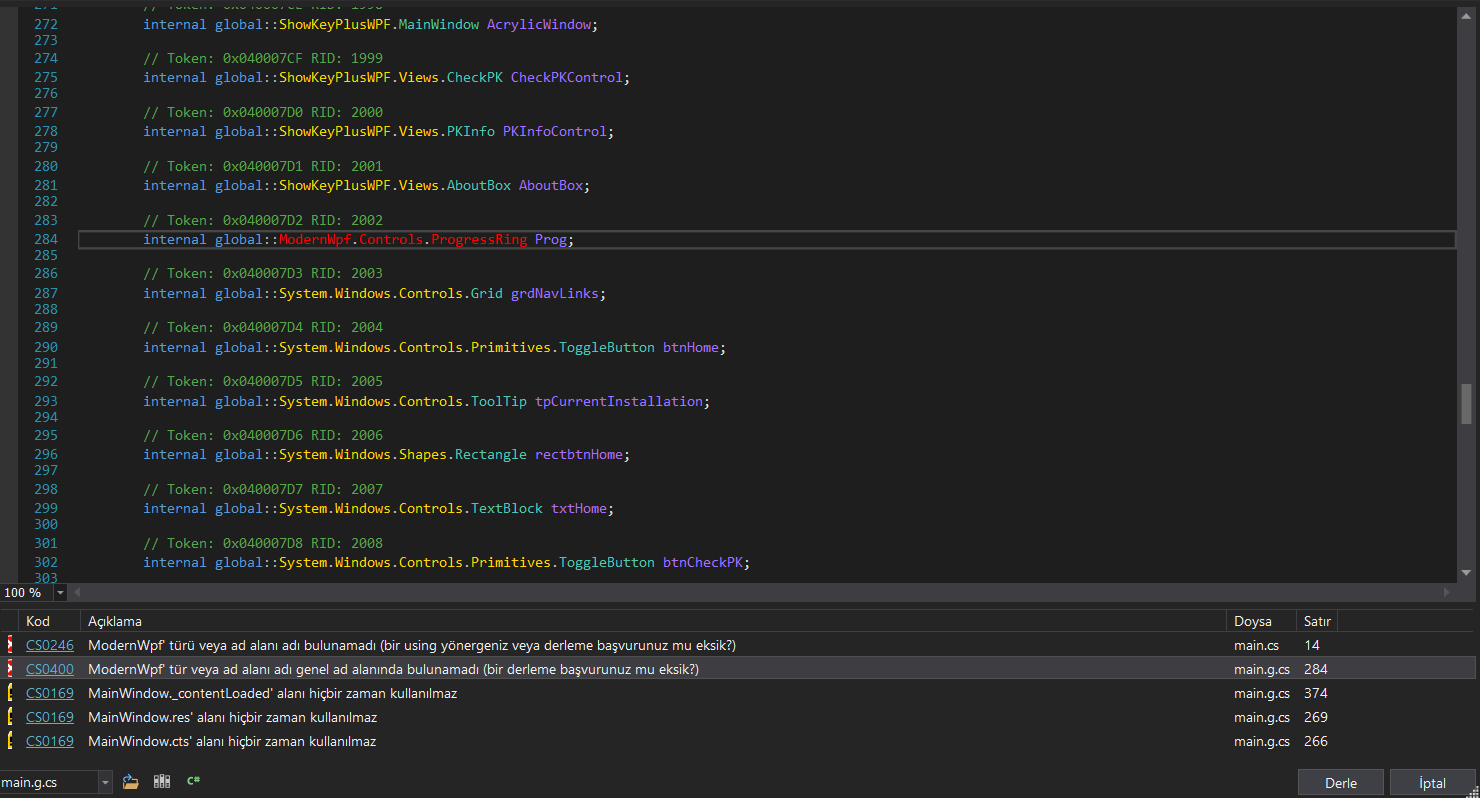Screen dimensions: 1480x798
Task: Click the AboutBox field name on line 281
Action: click(551, 185)
